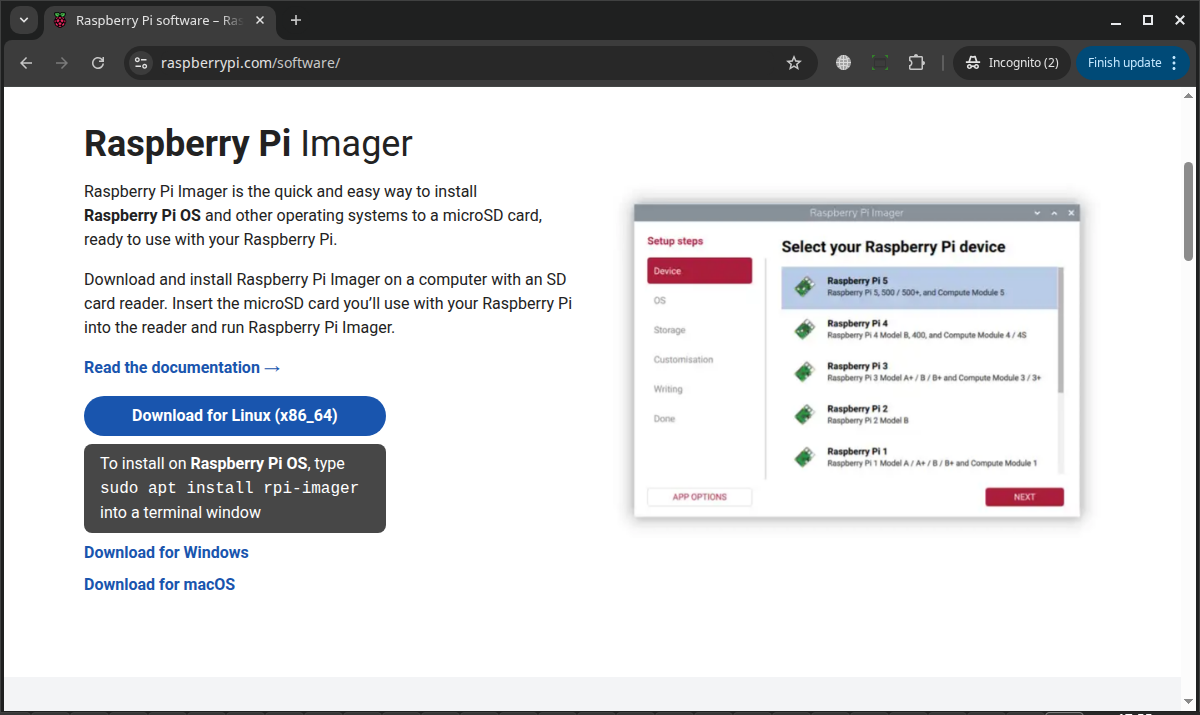
Task: Click the Download for Windows link
Action: (166, 552)
